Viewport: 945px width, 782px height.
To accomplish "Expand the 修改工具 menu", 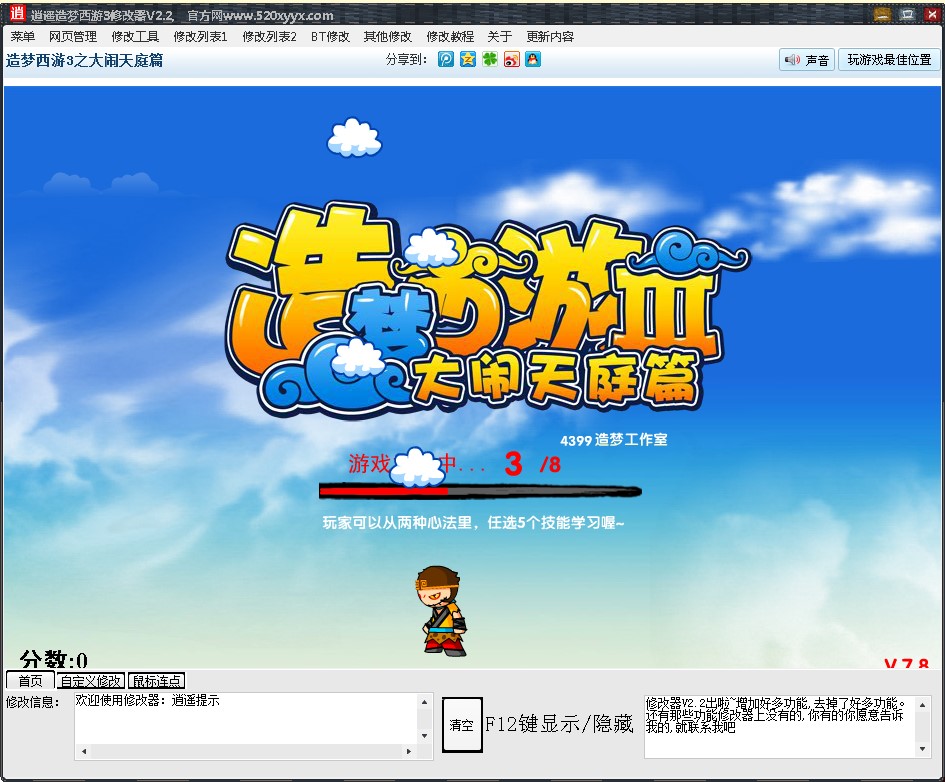I will tap(135, 36).
